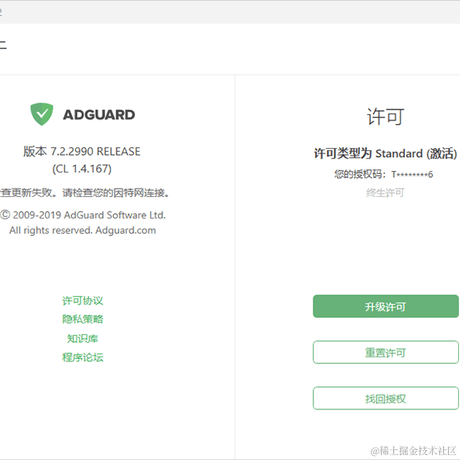
Task: Click the AdGuard green shield logo
Action: [x=42, y=114]
